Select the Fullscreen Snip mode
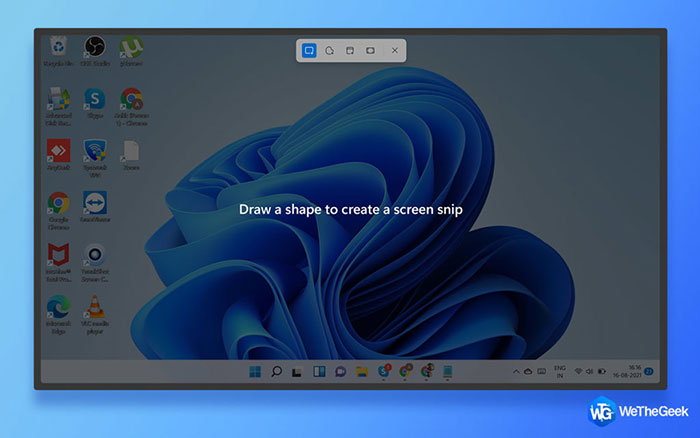 click(370, 50)
